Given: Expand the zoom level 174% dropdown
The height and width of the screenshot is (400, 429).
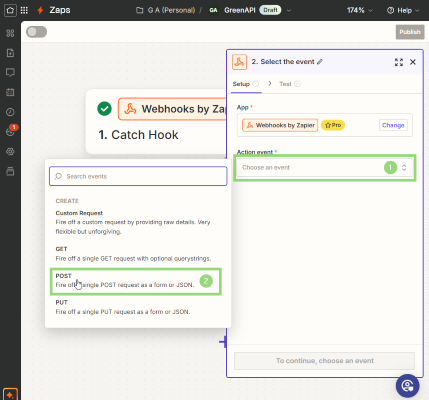Looking at the screenshot, I should (x=359, y=10).
